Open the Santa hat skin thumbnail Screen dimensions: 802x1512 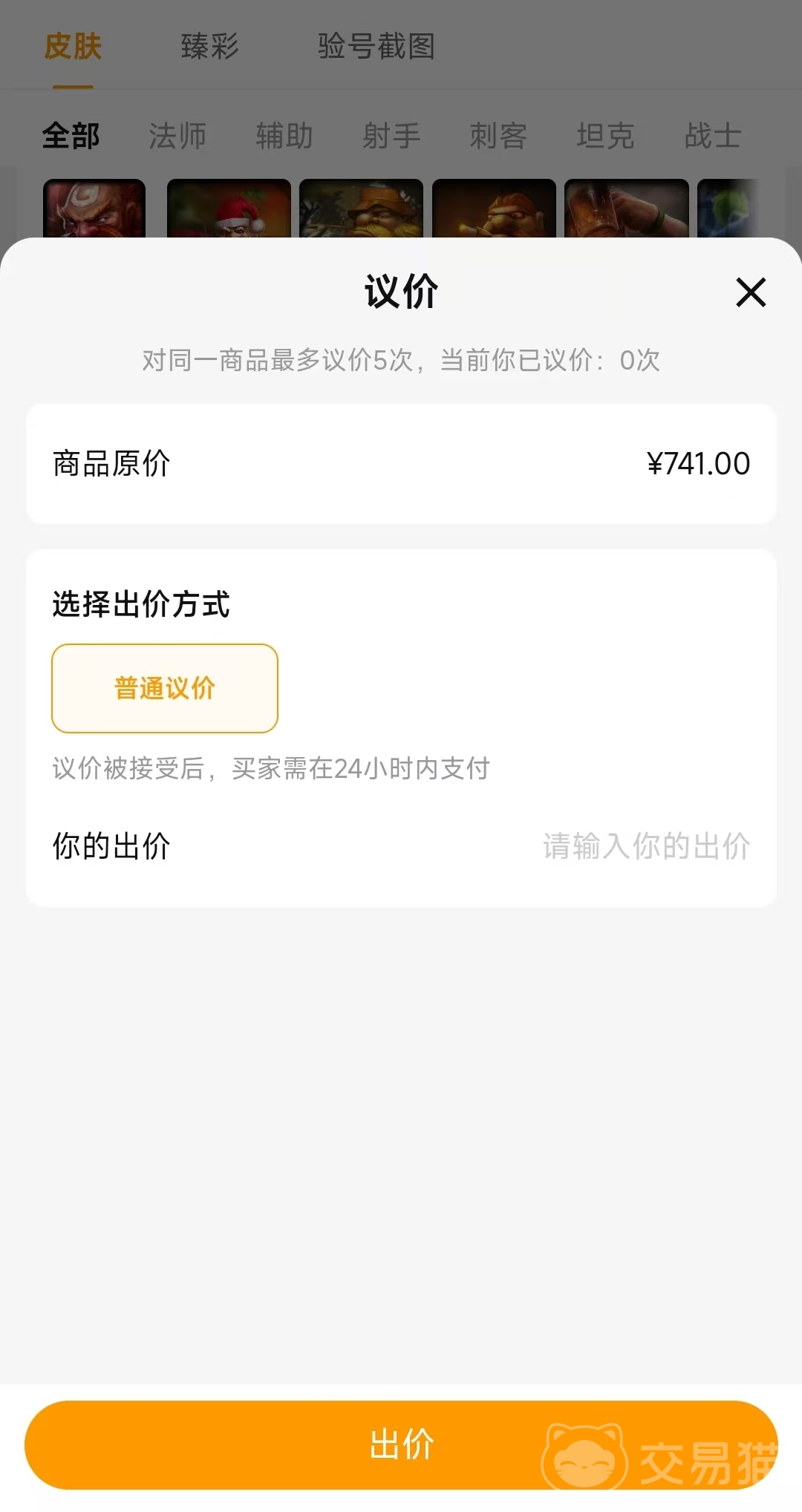pos(229,209)
